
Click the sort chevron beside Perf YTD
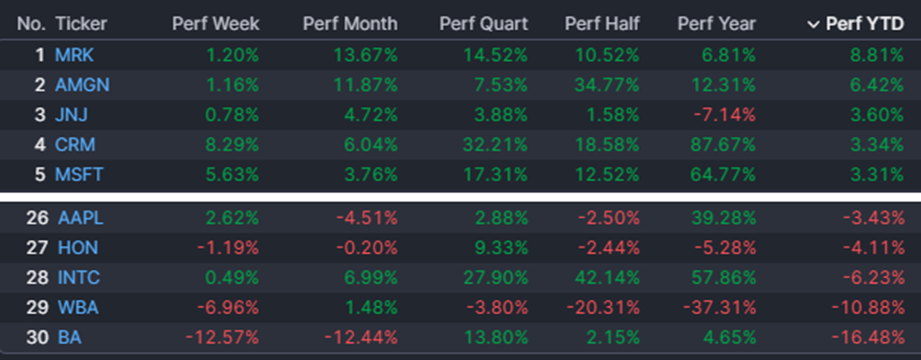pos(813,24)
